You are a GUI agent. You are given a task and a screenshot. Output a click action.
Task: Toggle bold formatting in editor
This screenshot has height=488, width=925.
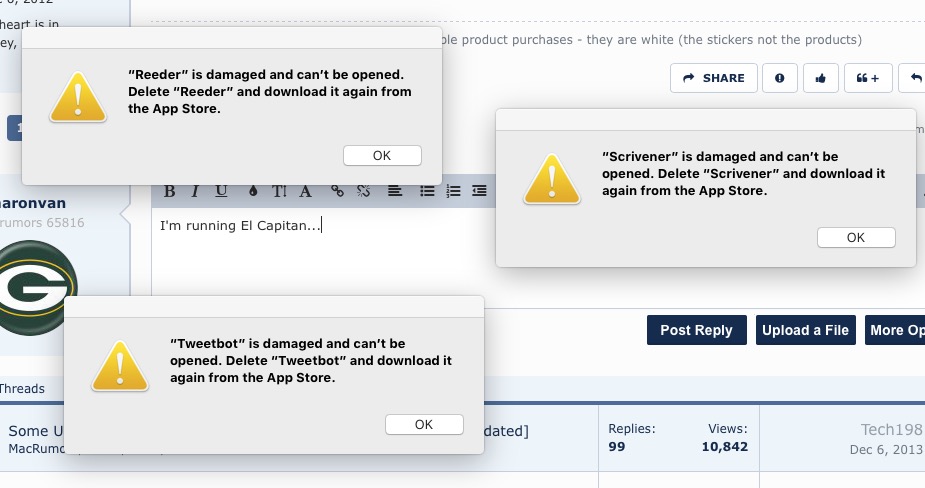tap(169, 190)
